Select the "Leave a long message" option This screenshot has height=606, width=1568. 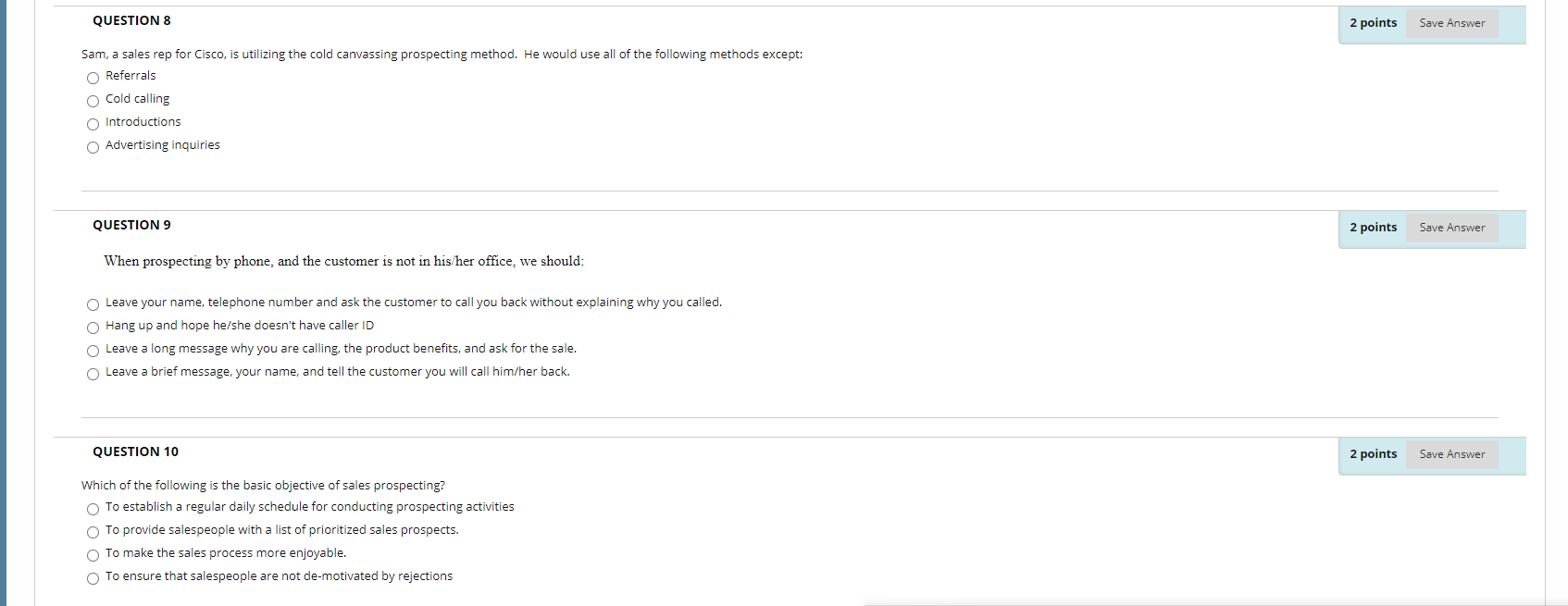(93, 350)
